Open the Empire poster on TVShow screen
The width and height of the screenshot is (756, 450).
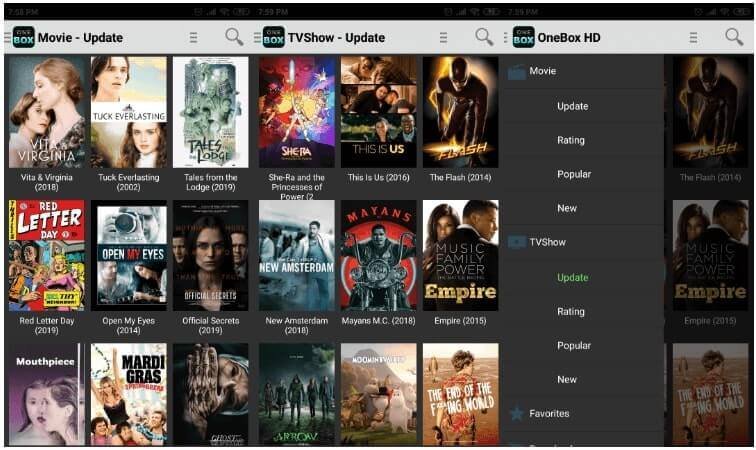point(460,255)
